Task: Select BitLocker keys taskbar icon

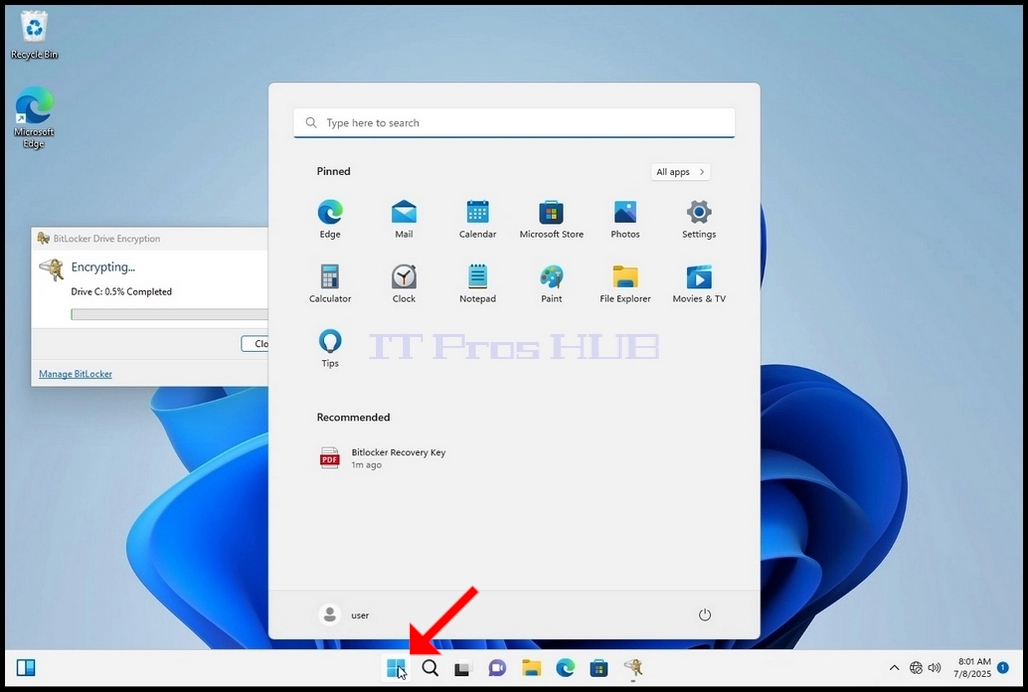Action: pyautogui.click(x=633, y=668)
